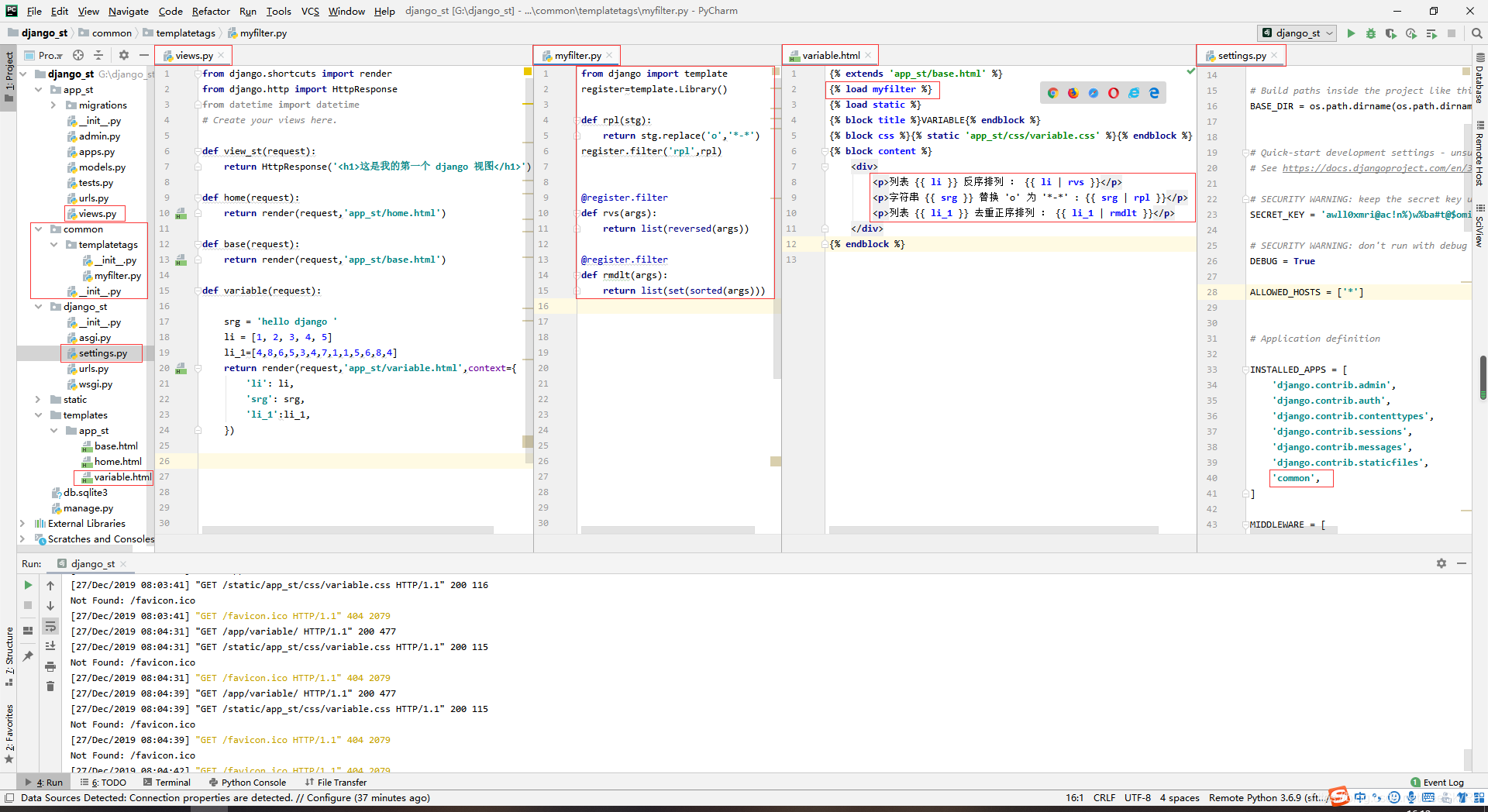Restore layout in the Run panel
The height and width of the screenshot is (812, 1488).
28,631
